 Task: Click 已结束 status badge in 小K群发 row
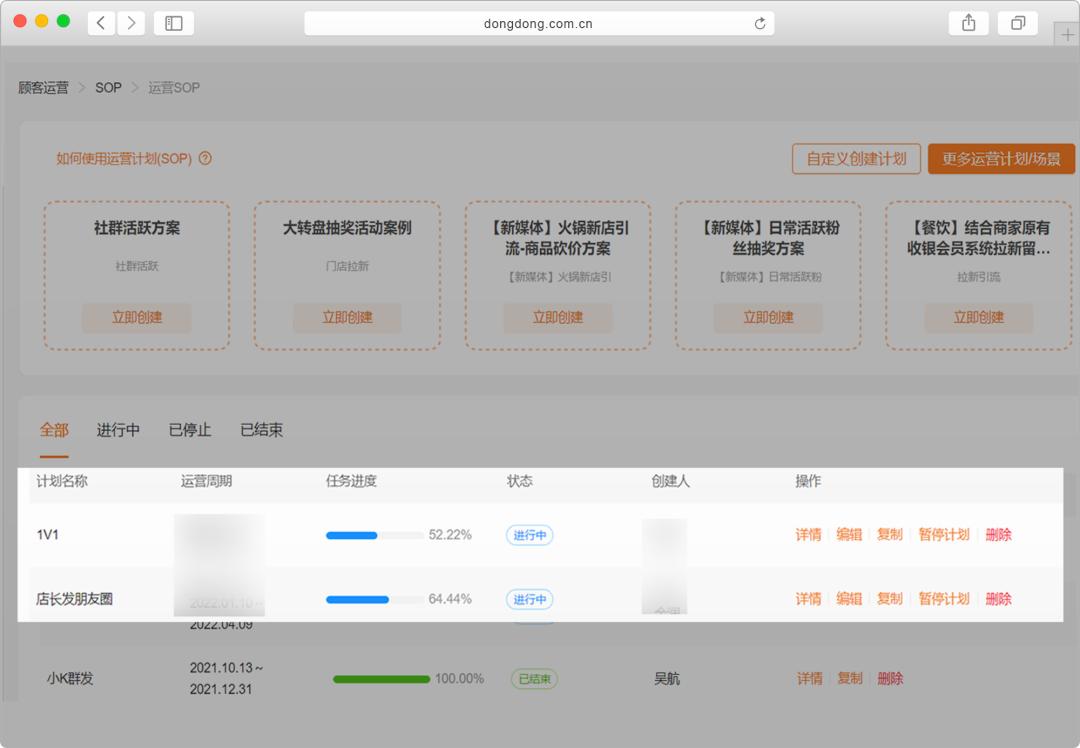[534, 679]
